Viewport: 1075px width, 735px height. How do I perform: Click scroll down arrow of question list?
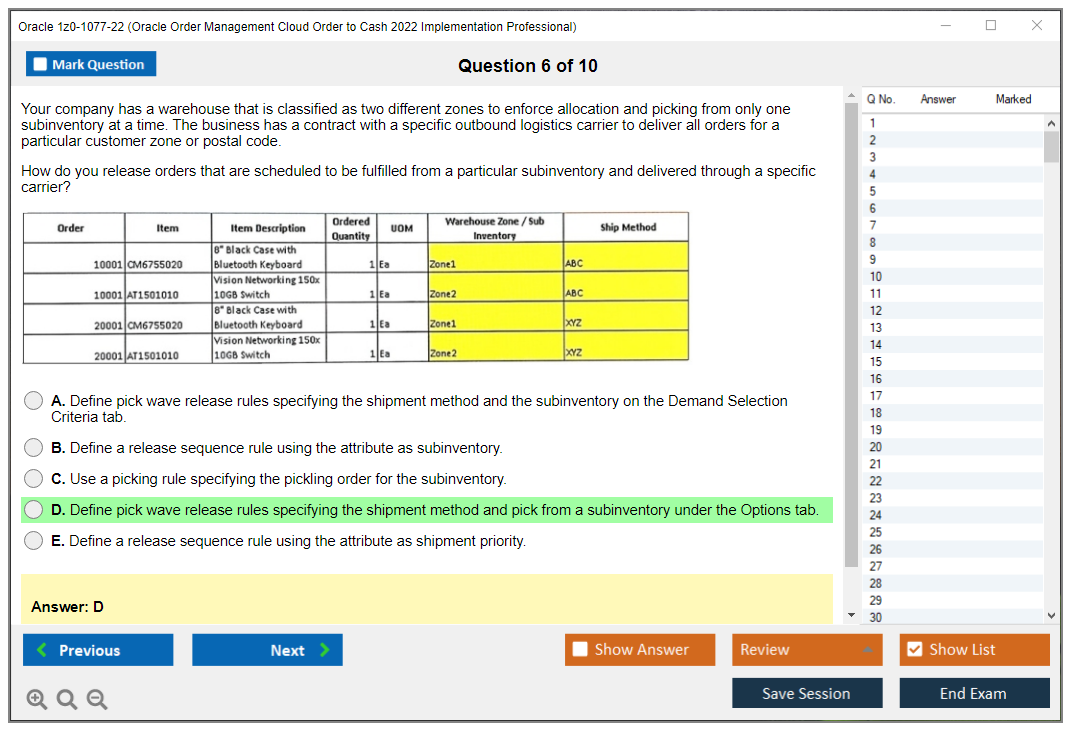[1052, 616]
